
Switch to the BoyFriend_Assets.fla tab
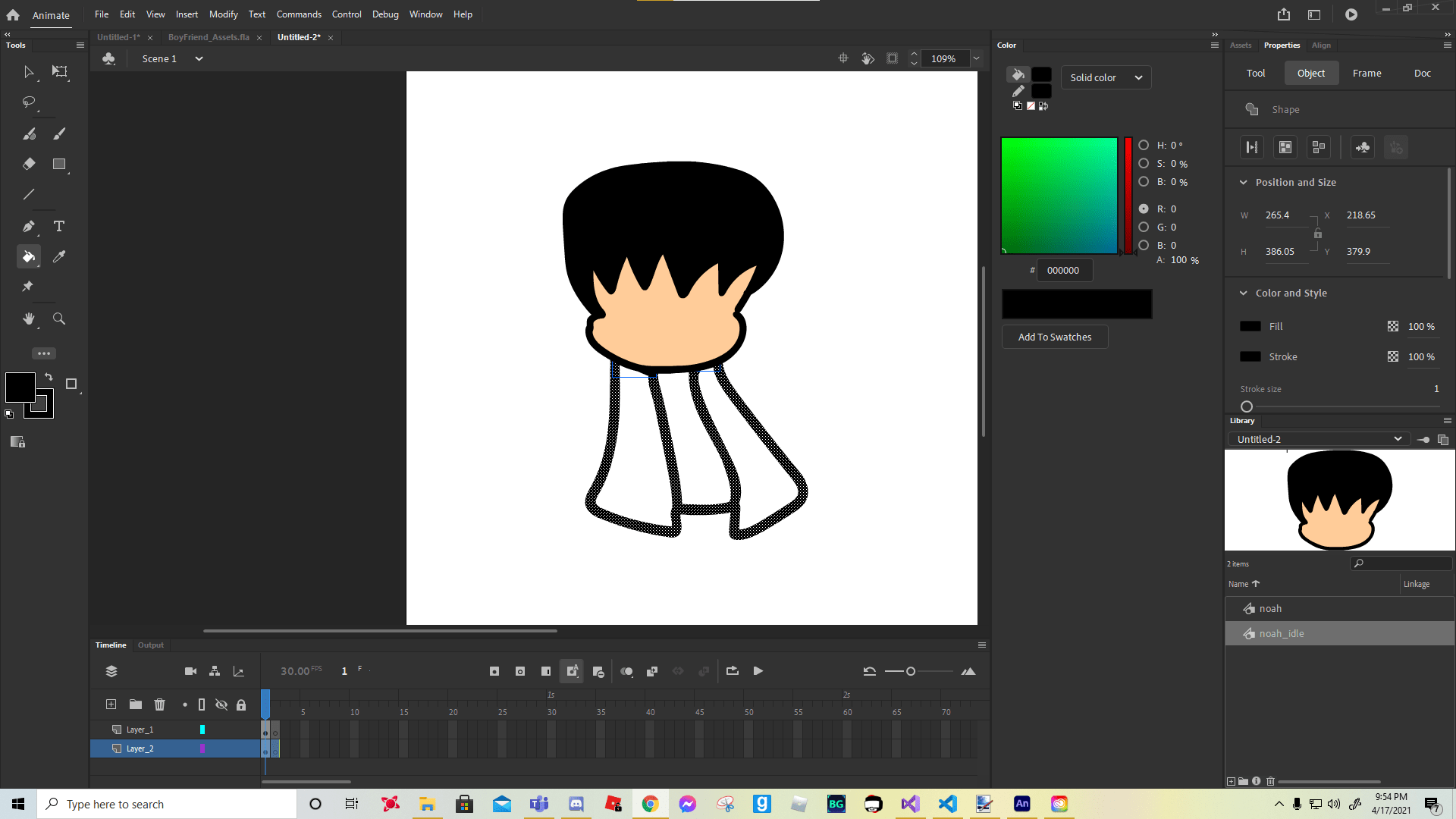(209, 36)
